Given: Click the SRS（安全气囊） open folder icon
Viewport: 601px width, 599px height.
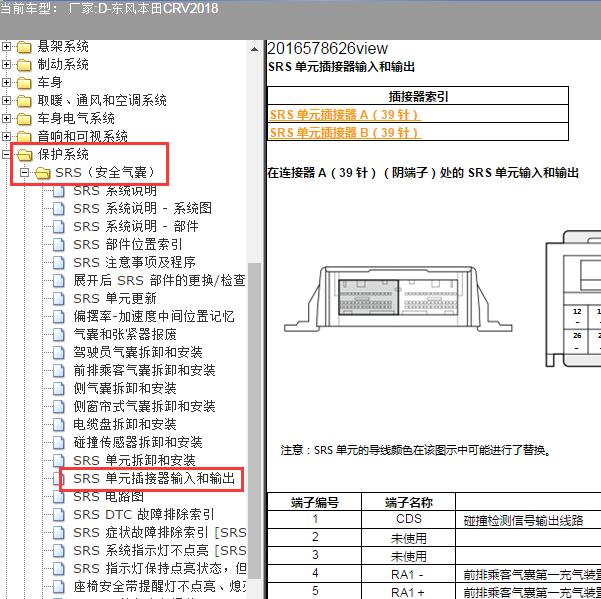Looking at the screenshot, I should point(43,173).
